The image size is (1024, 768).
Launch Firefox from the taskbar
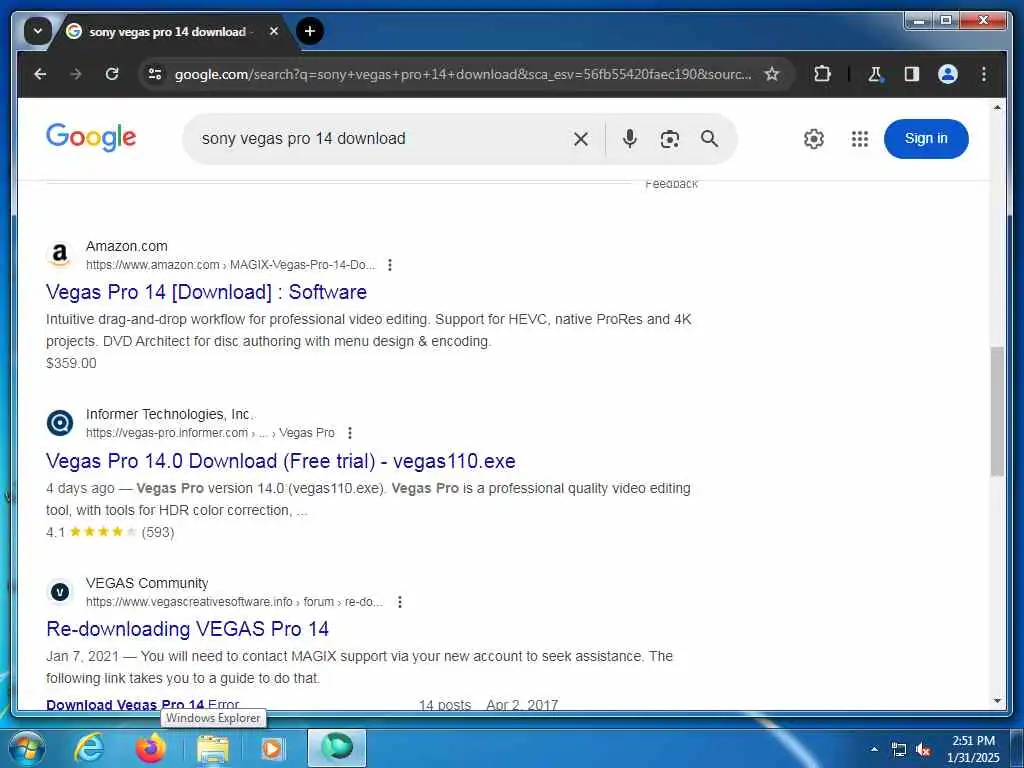(150, 748)
